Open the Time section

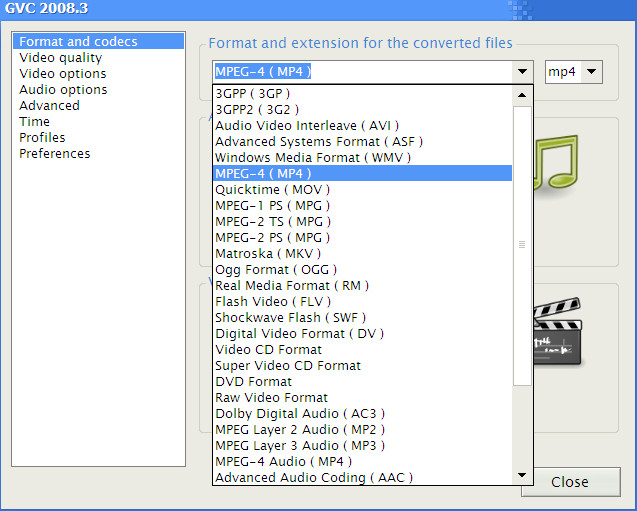coord(98,121)
